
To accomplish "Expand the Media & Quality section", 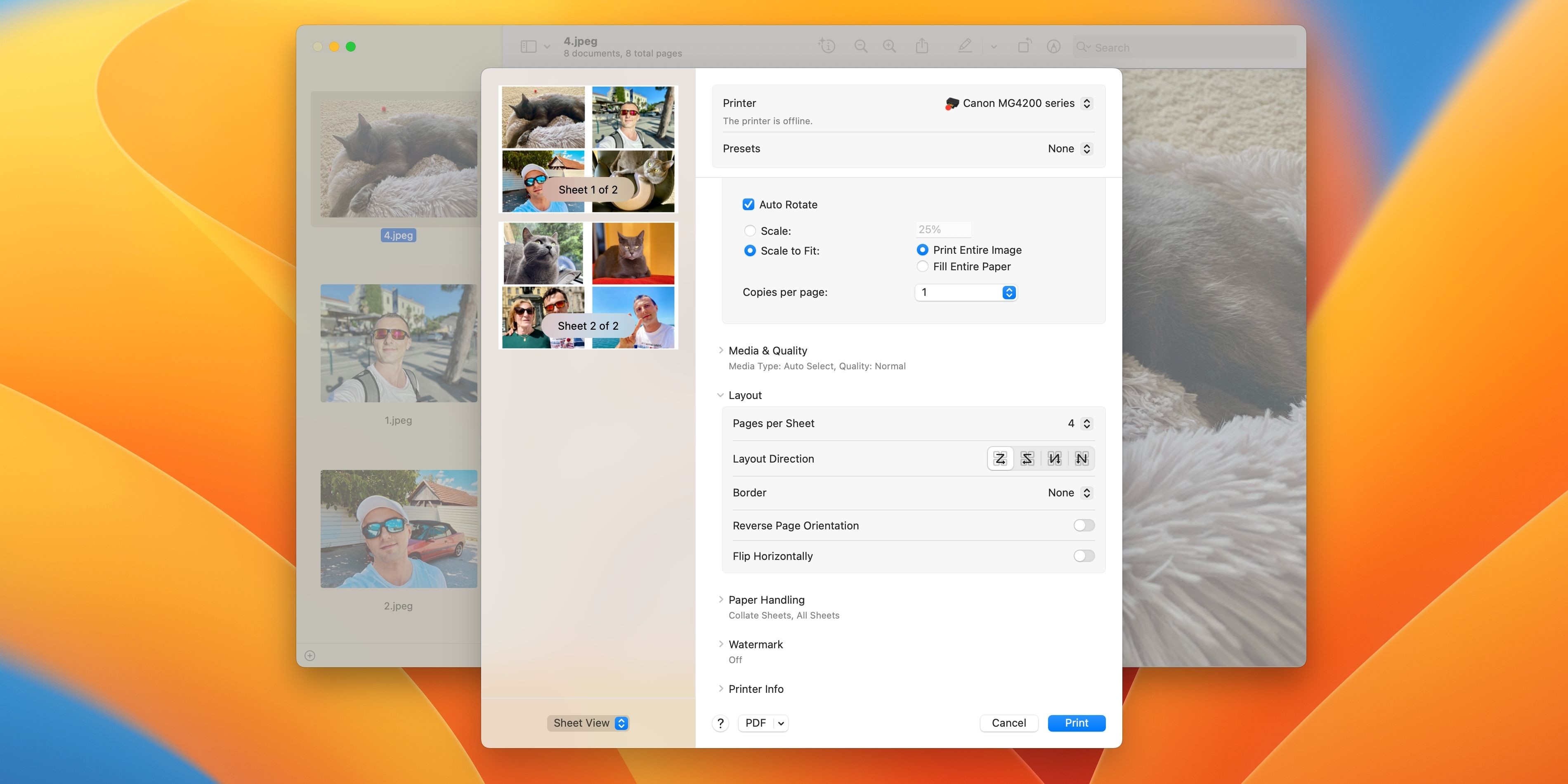I will (x=721, y=350).
